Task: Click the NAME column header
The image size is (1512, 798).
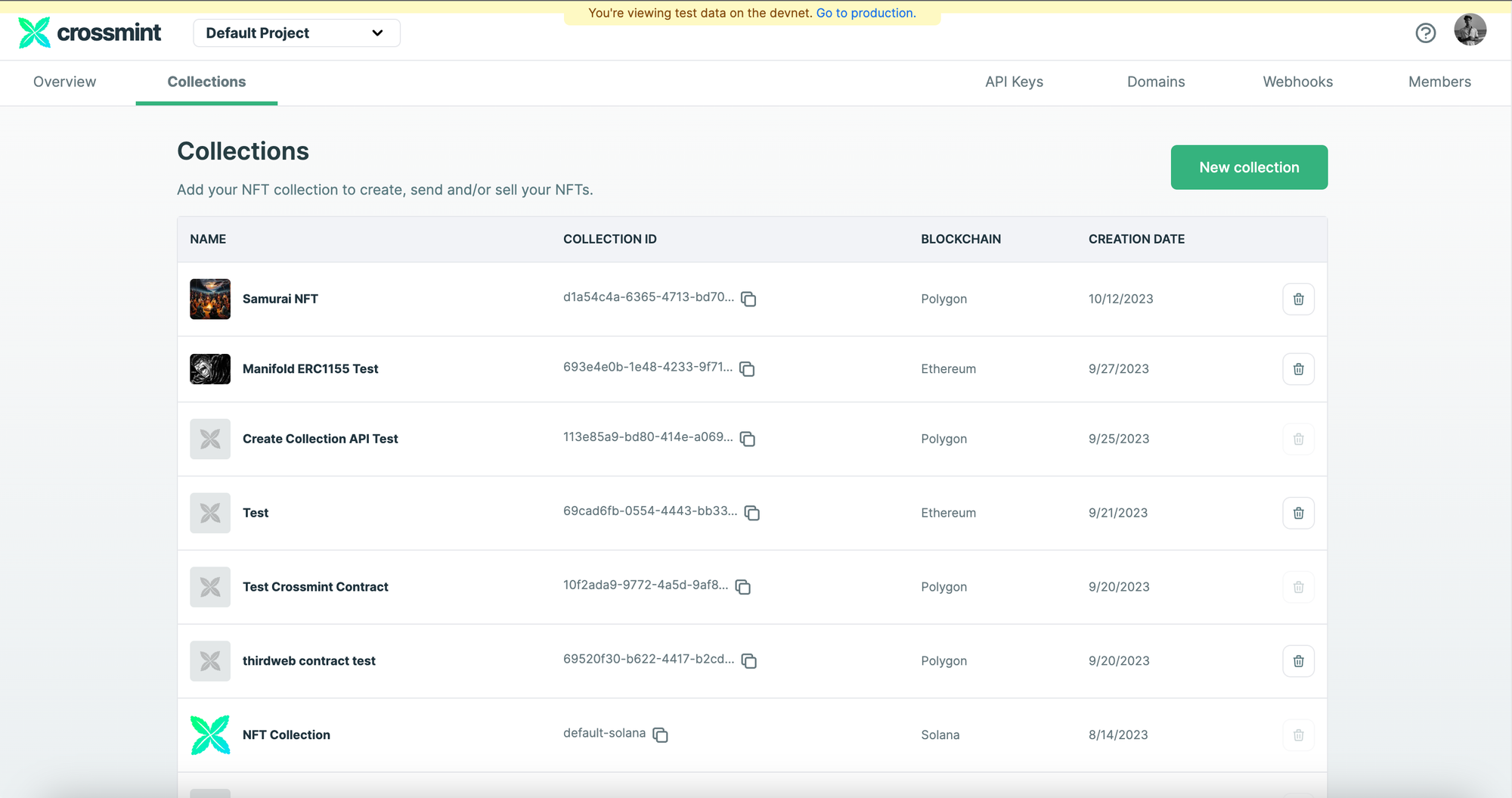Action: click(x=208, y=239)
